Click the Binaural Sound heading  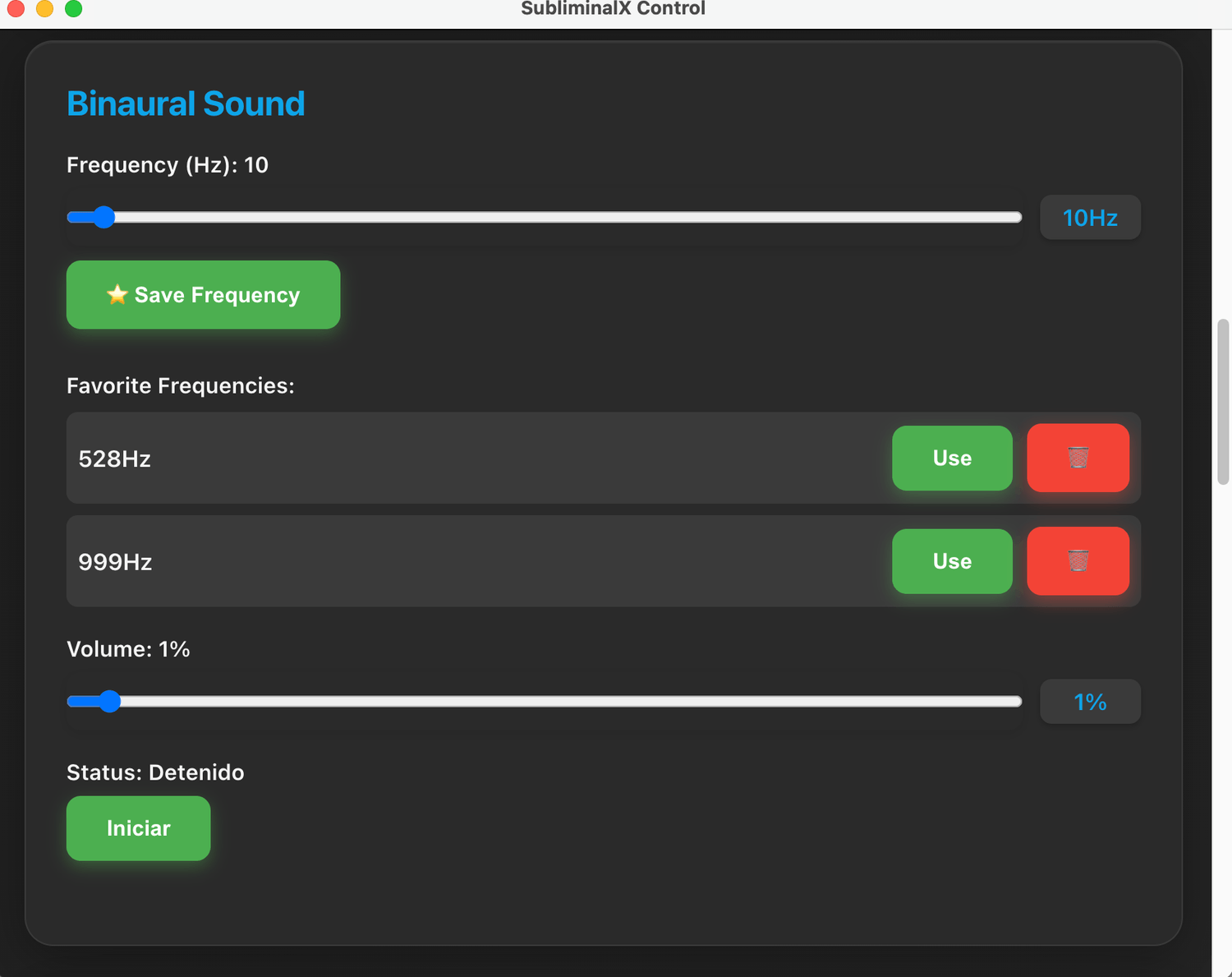pyautogui.click(x=186, y=104)
